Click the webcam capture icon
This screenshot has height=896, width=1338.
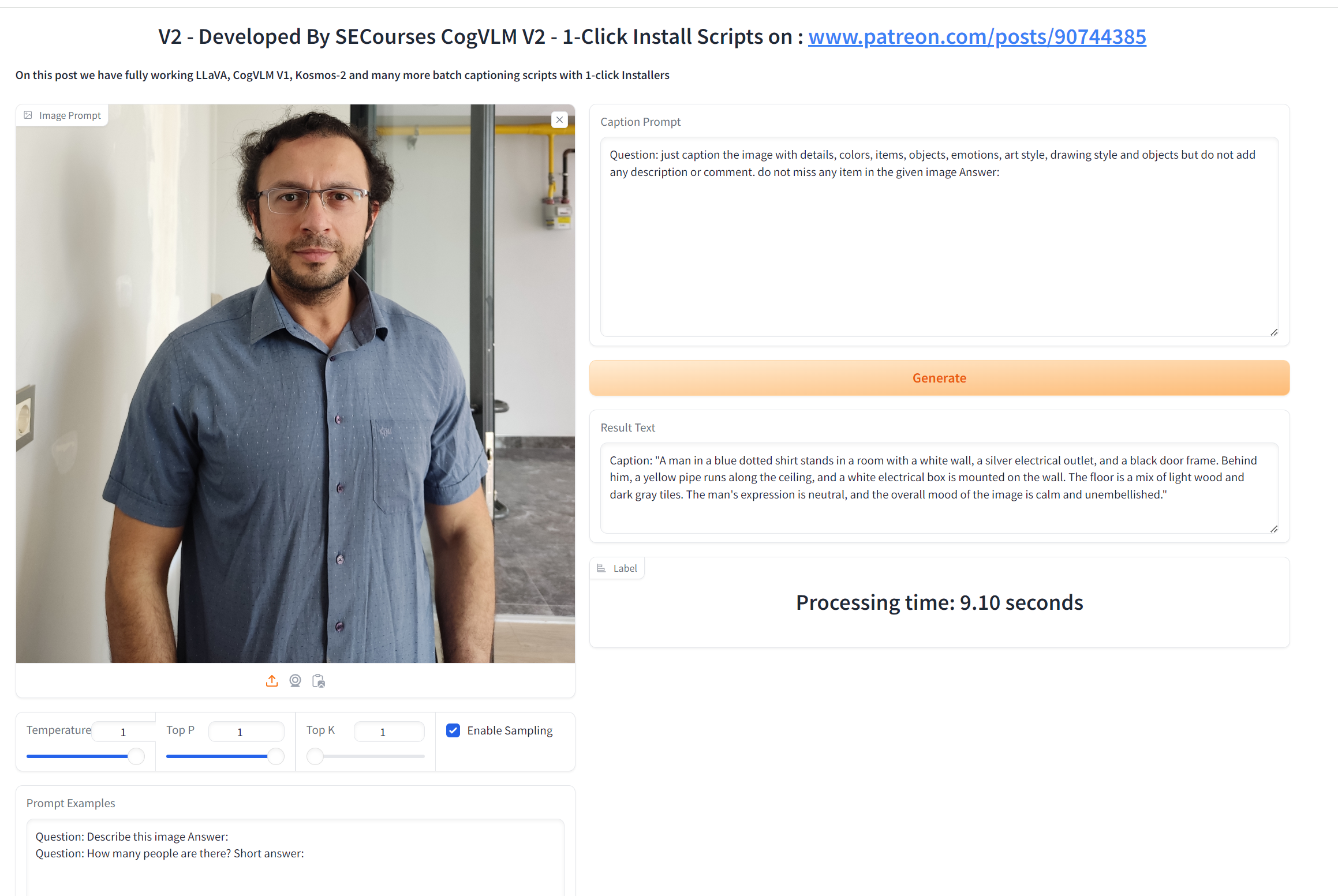pos(295,681)
